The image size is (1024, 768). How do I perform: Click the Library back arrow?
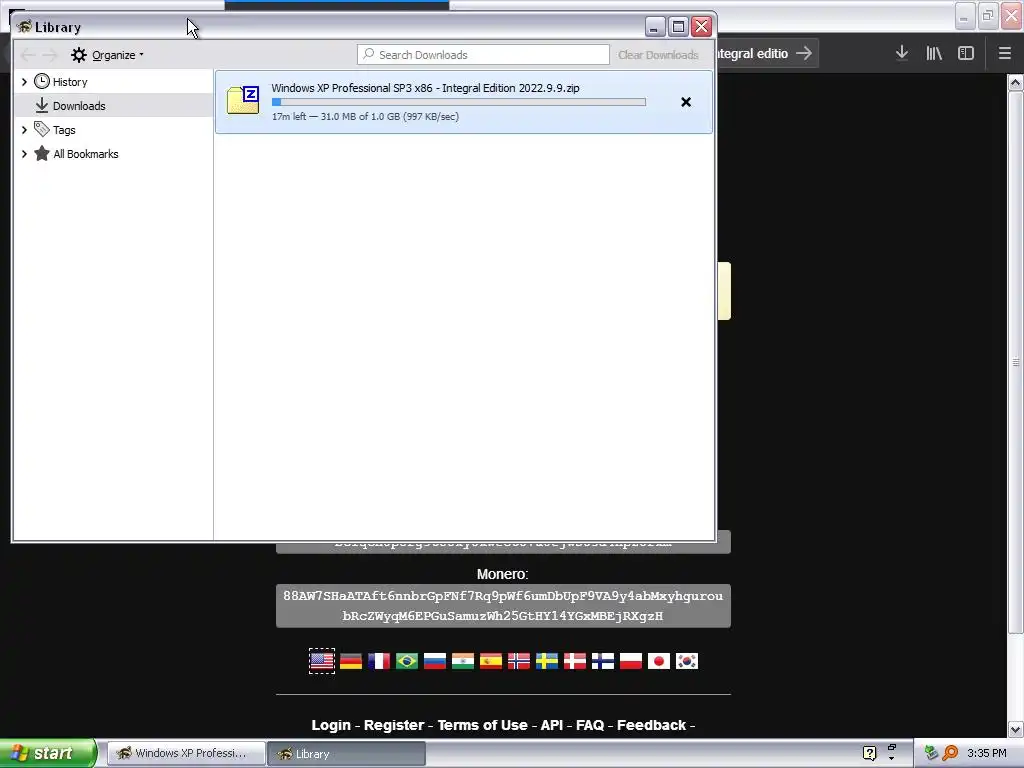click(28, 55)
